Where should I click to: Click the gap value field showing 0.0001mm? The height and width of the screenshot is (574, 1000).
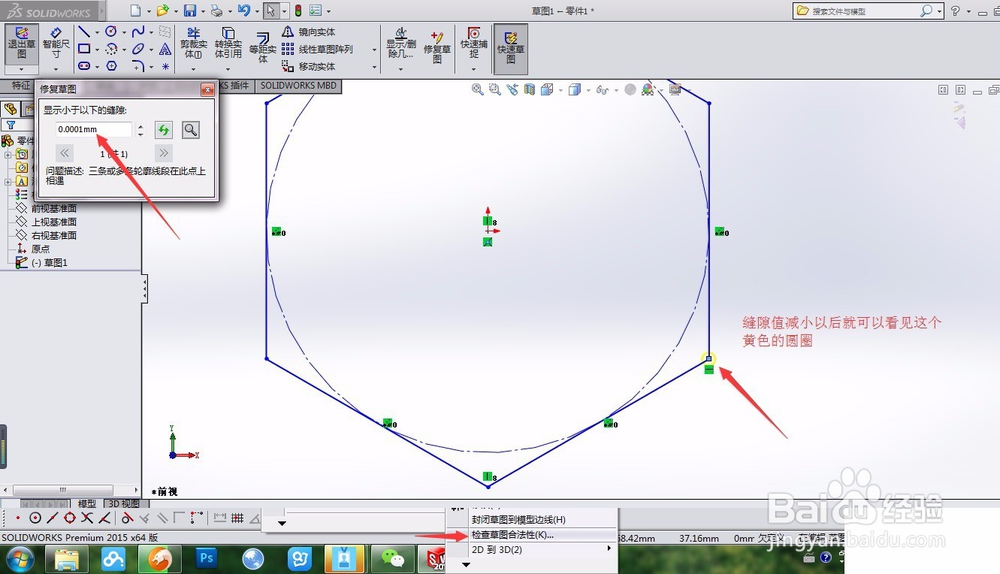coord(93,129)
